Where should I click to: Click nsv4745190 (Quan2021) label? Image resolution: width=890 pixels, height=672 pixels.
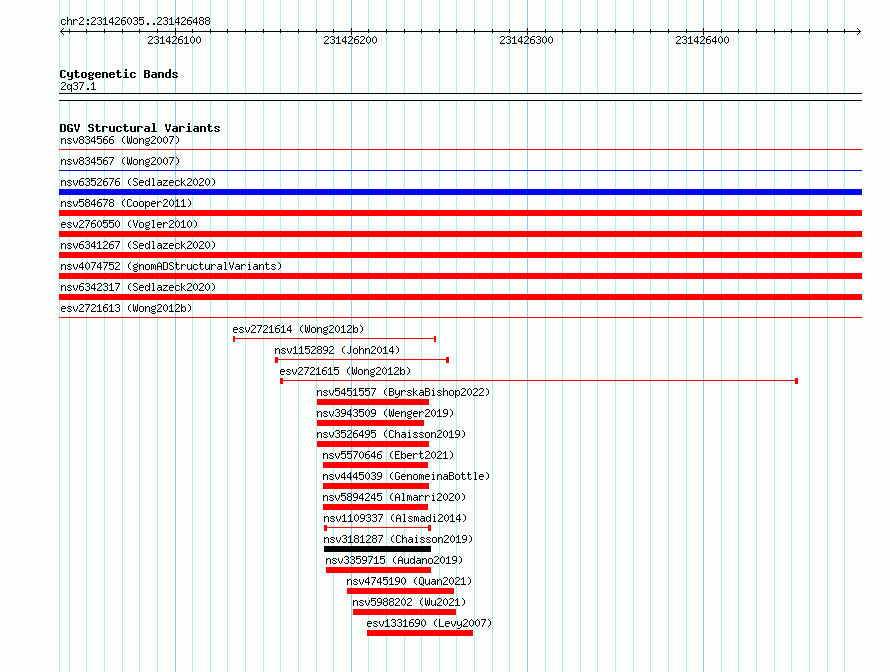coord(409,581)
